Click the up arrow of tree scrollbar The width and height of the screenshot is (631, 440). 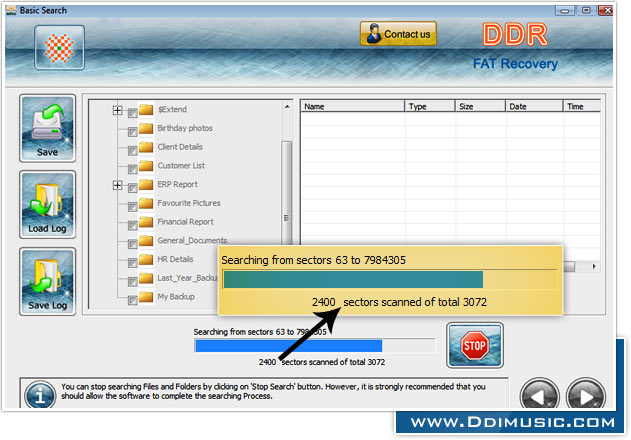pyautogui.click(x=287, y=107)
